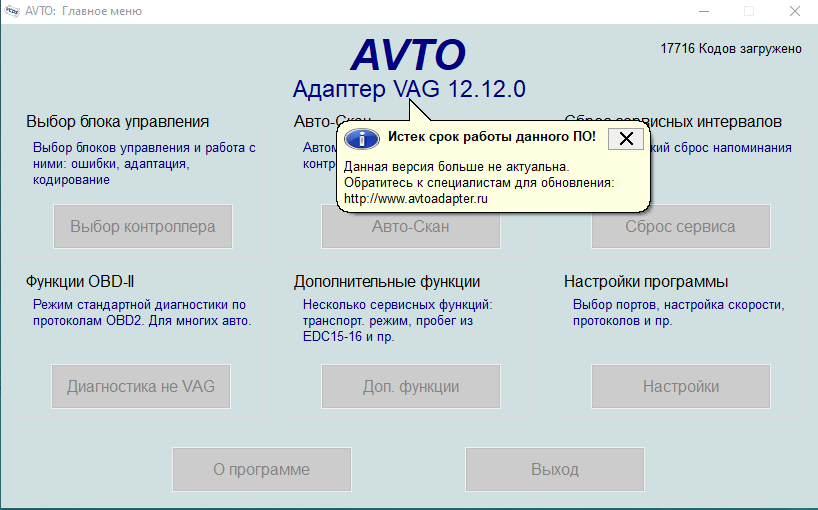This screenshot has width=818, height=510.
Task: Click the 'Адаптер VAG 12.12.0' version text
Action: coord(409,89)
